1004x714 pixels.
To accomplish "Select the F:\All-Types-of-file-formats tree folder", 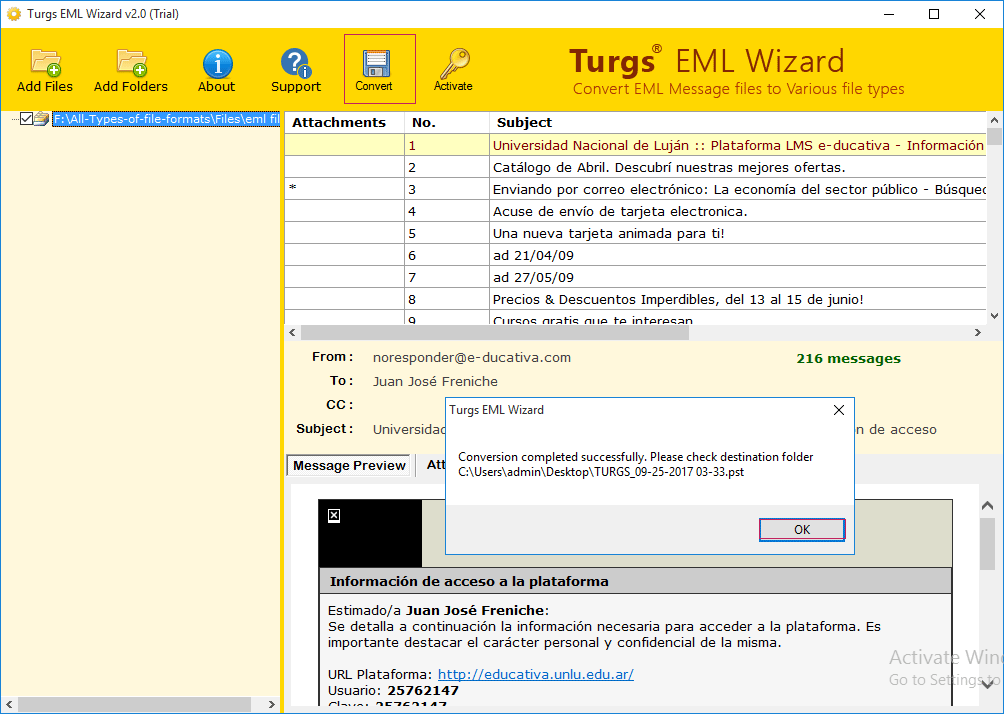I will point(166,119).
